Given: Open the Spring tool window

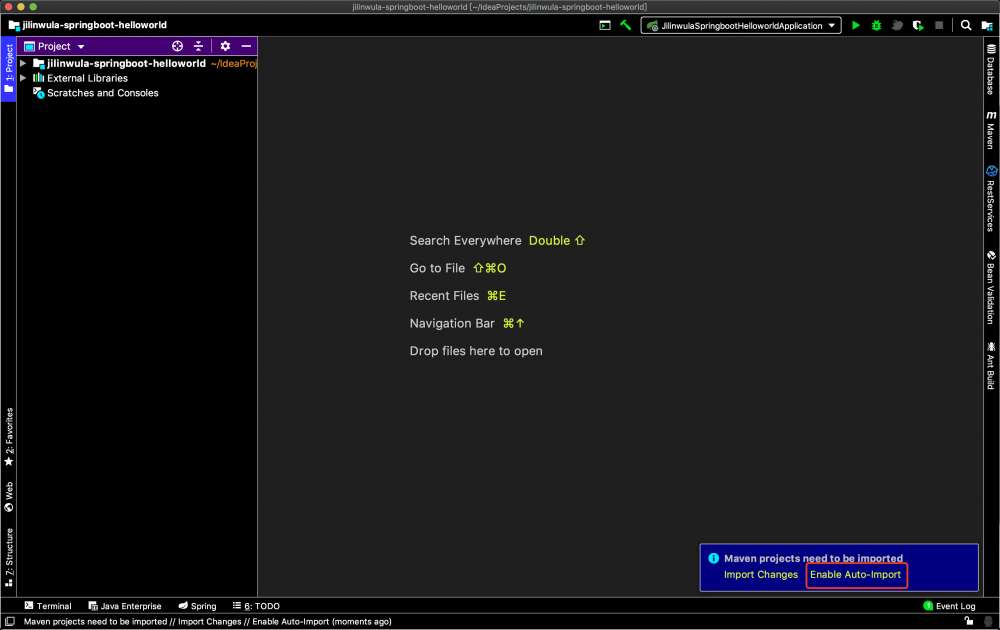Looking at the screenshot, I should coord(197,606).
